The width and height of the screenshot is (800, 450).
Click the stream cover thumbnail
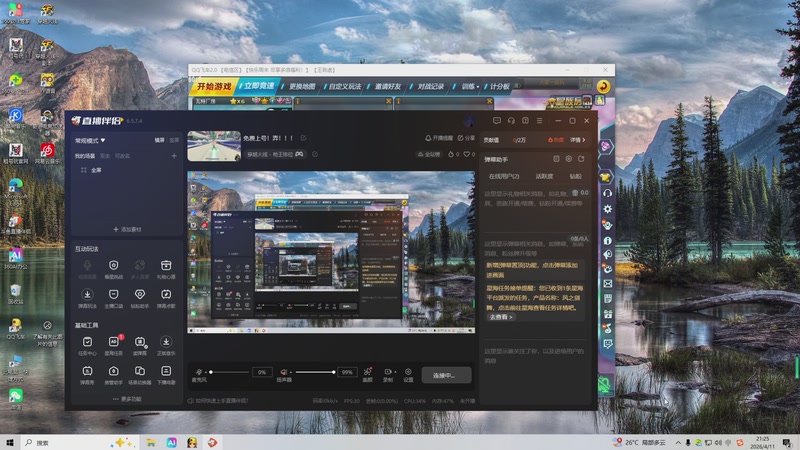pos(214,146)
